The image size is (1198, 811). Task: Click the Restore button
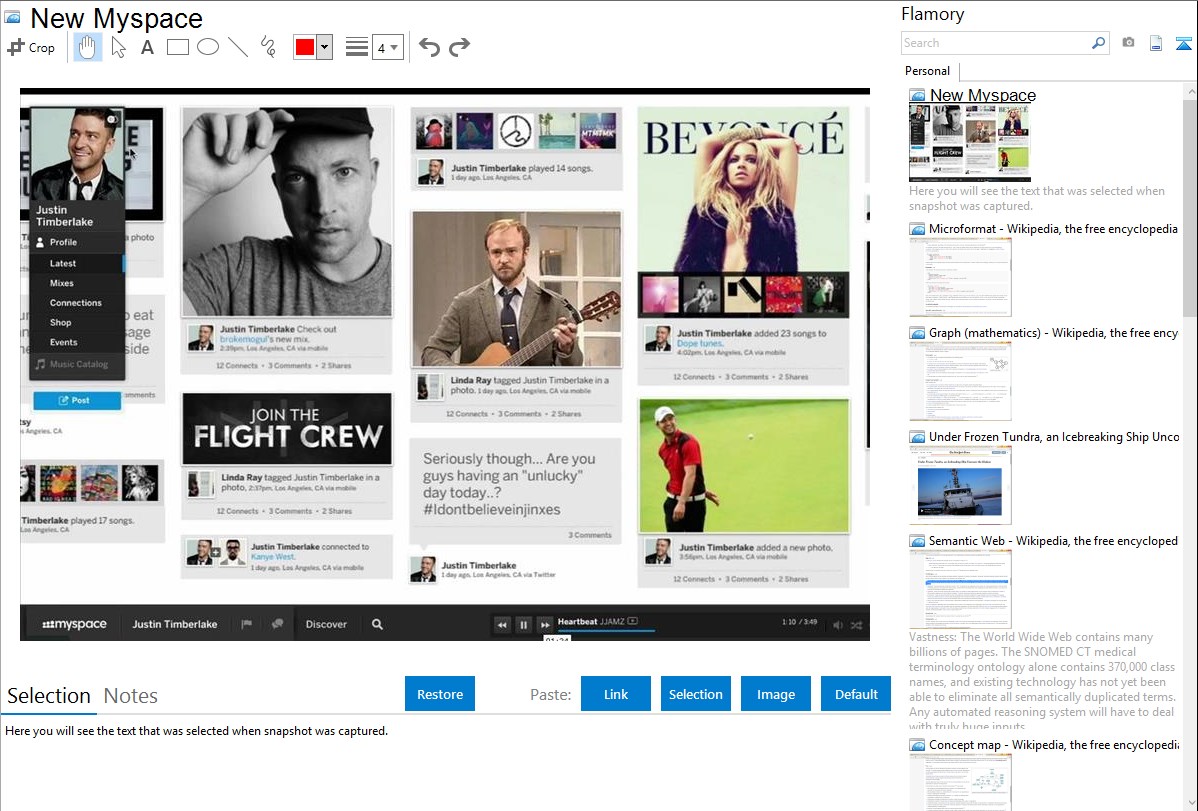click(x=440, y=694)
